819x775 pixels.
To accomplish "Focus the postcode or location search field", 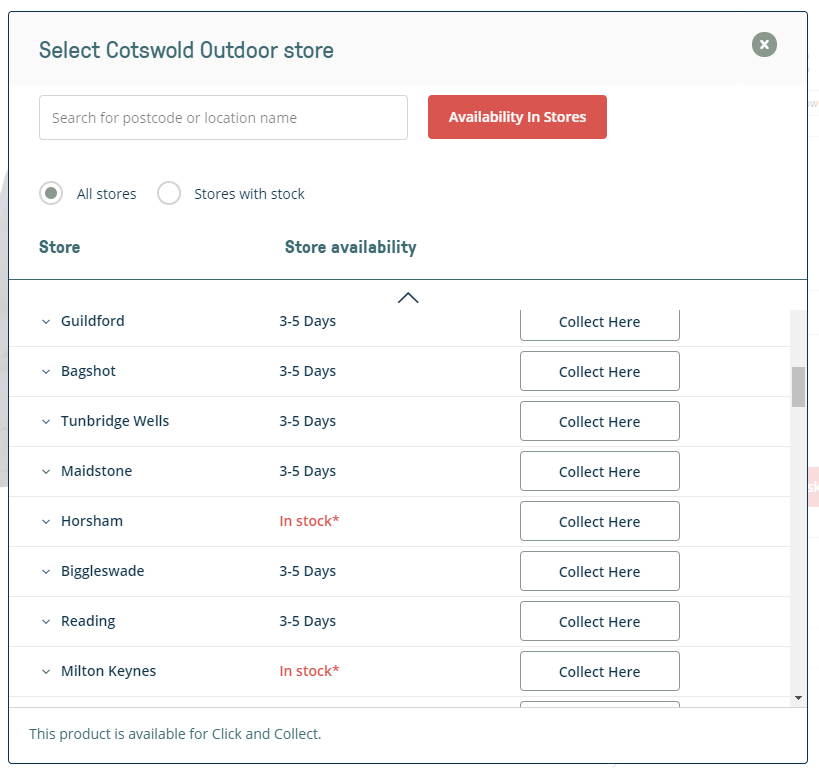I will [223, 117].
